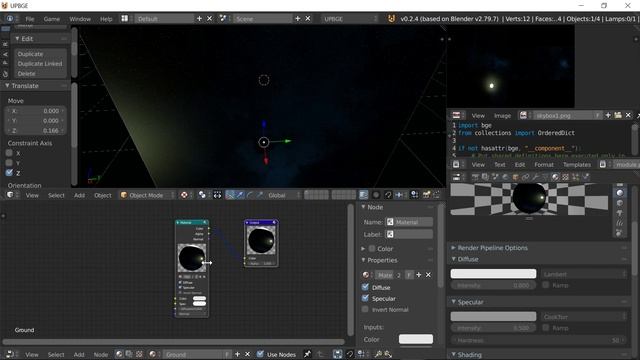The image size is (640, 360).
Task: Click the 3D viewport editor type icon
Action: point(10,195)
